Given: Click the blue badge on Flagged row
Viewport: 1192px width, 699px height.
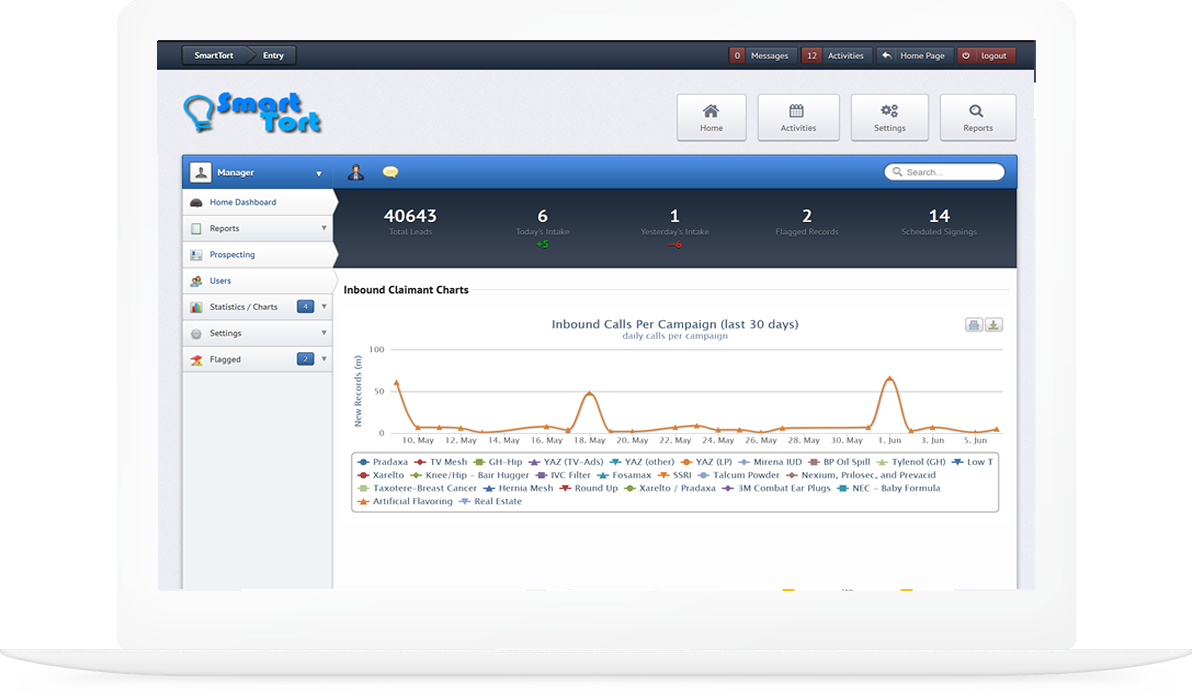Looking at the screenshot, I should [x=305, y=359].
